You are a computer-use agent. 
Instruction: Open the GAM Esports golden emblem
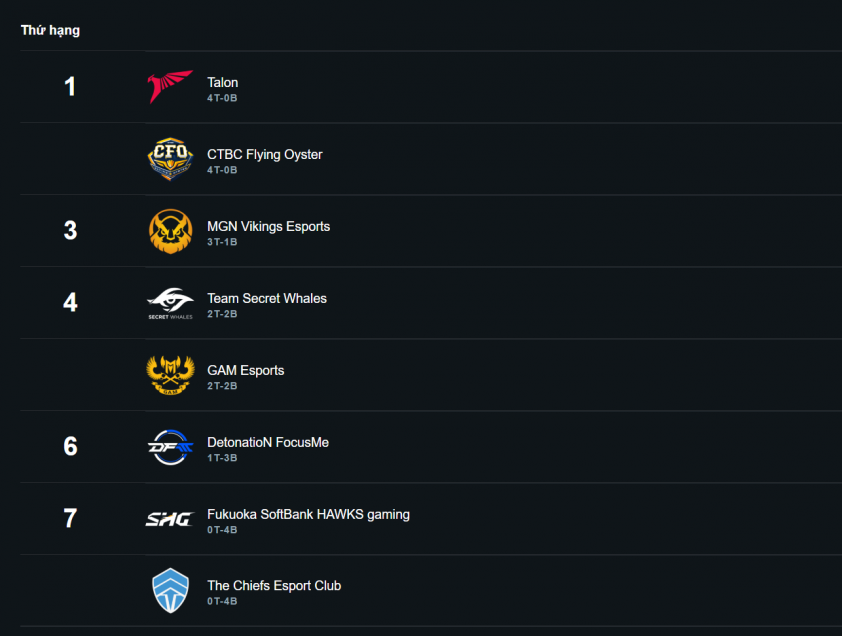[x=170, y=375]
